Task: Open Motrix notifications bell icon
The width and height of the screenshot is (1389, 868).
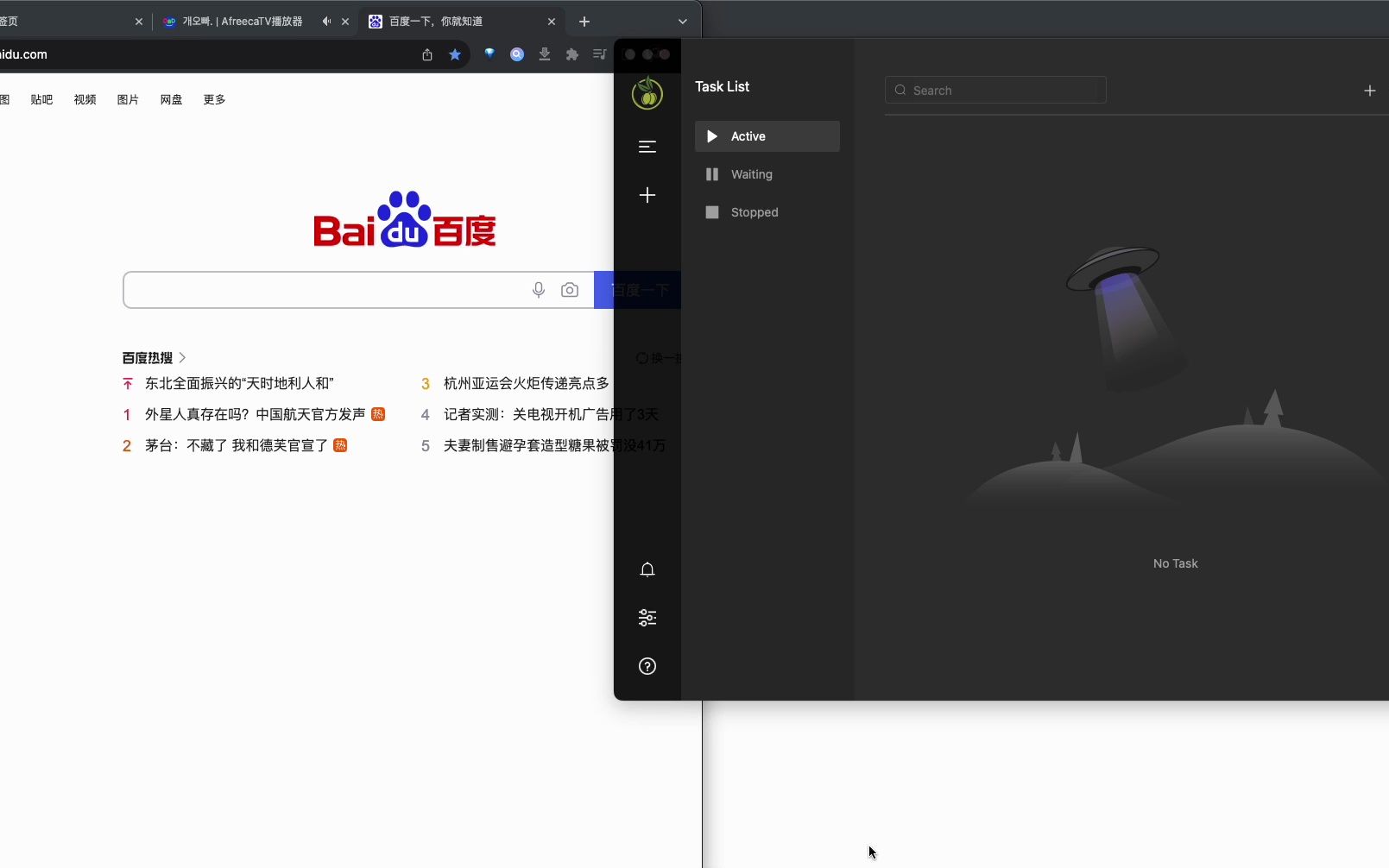Action: (647, 569)
